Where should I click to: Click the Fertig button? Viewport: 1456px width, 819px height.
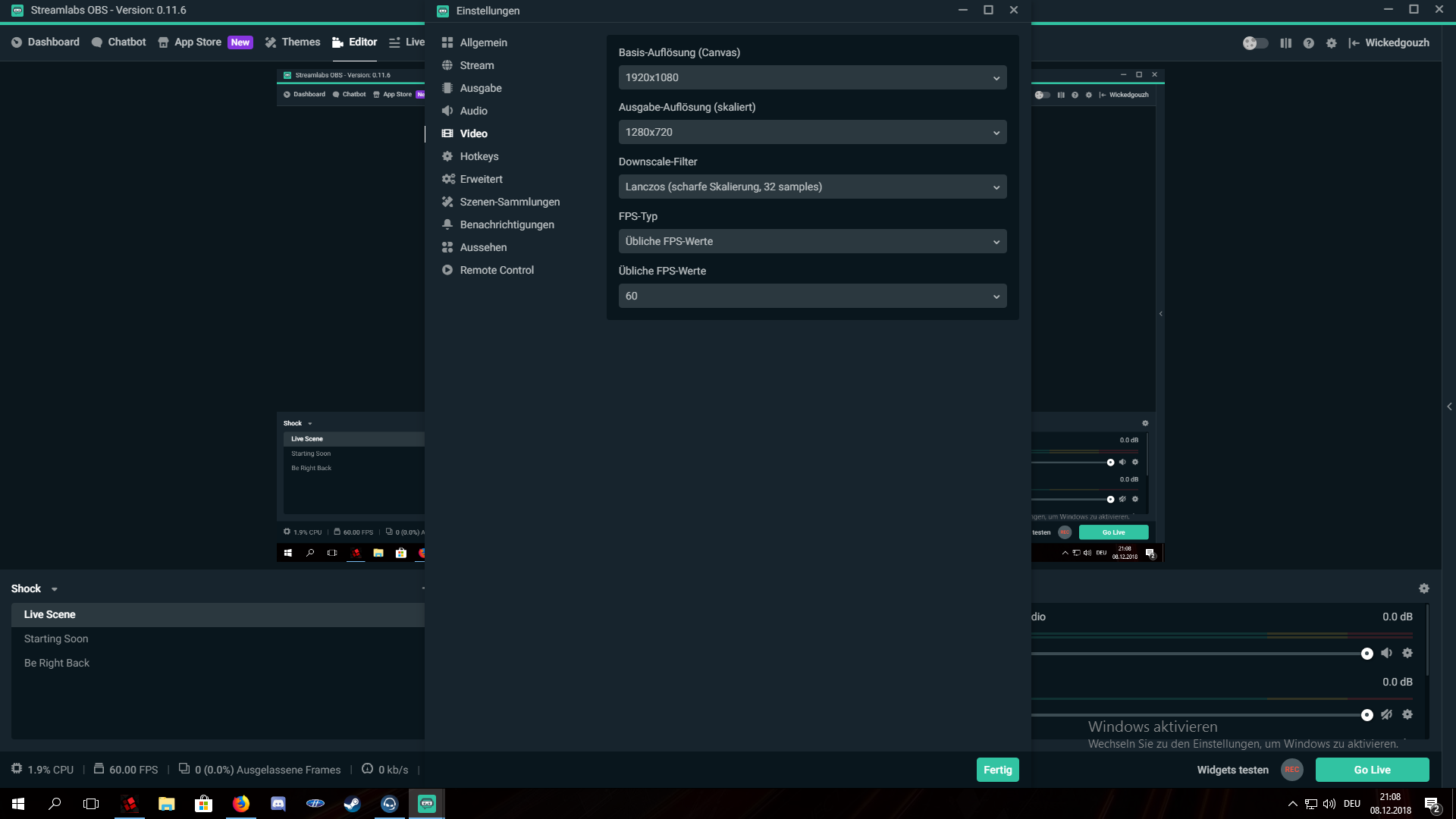click(997, 770)
